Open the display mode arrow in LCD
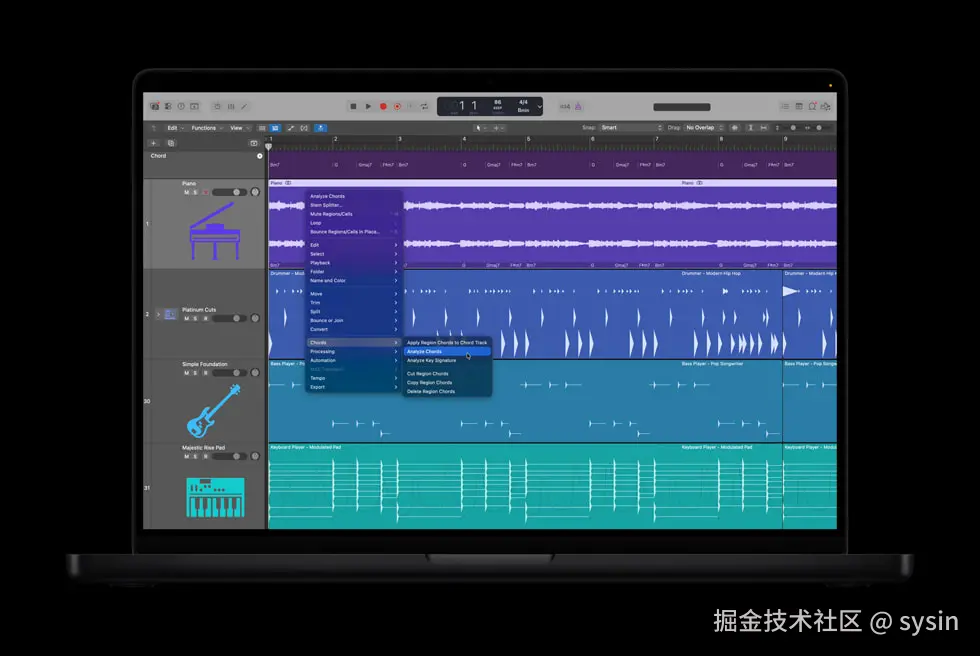 click(540, 106)
